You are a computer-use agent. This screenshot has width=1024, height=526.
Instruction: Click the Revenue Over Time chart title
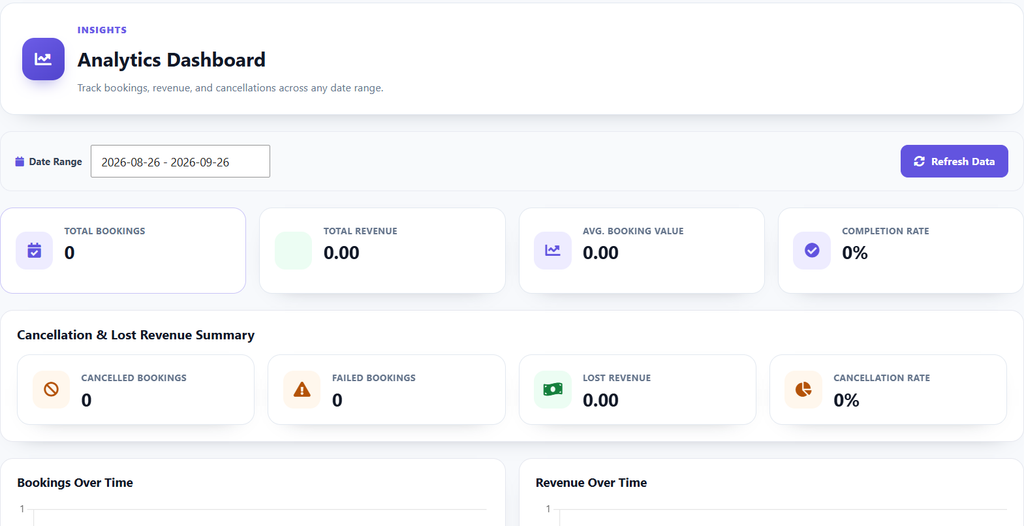591,483
